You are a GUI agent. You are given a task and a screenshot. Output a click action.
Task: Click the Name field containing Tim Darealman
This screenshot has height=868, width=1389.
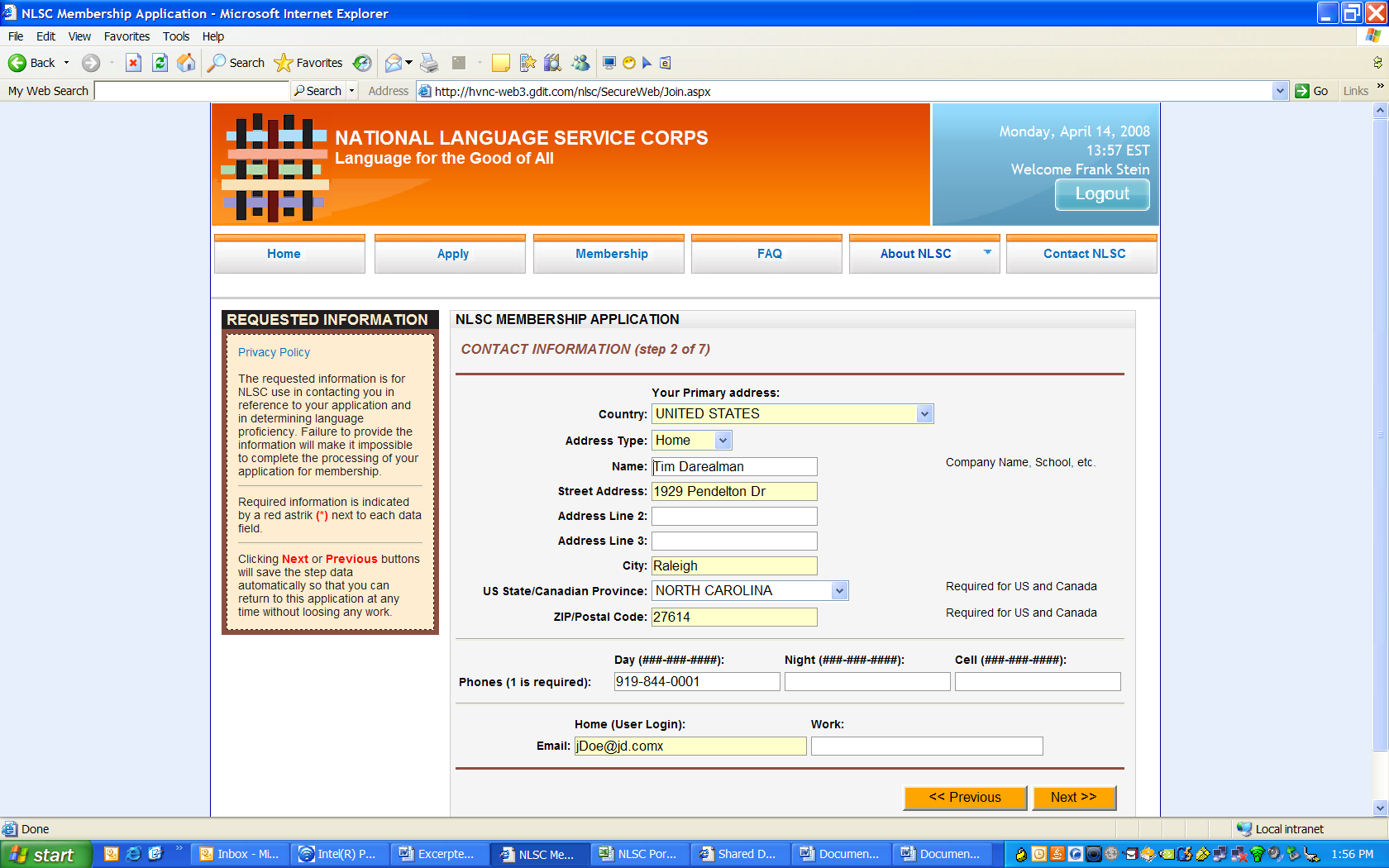coord(734,467)
